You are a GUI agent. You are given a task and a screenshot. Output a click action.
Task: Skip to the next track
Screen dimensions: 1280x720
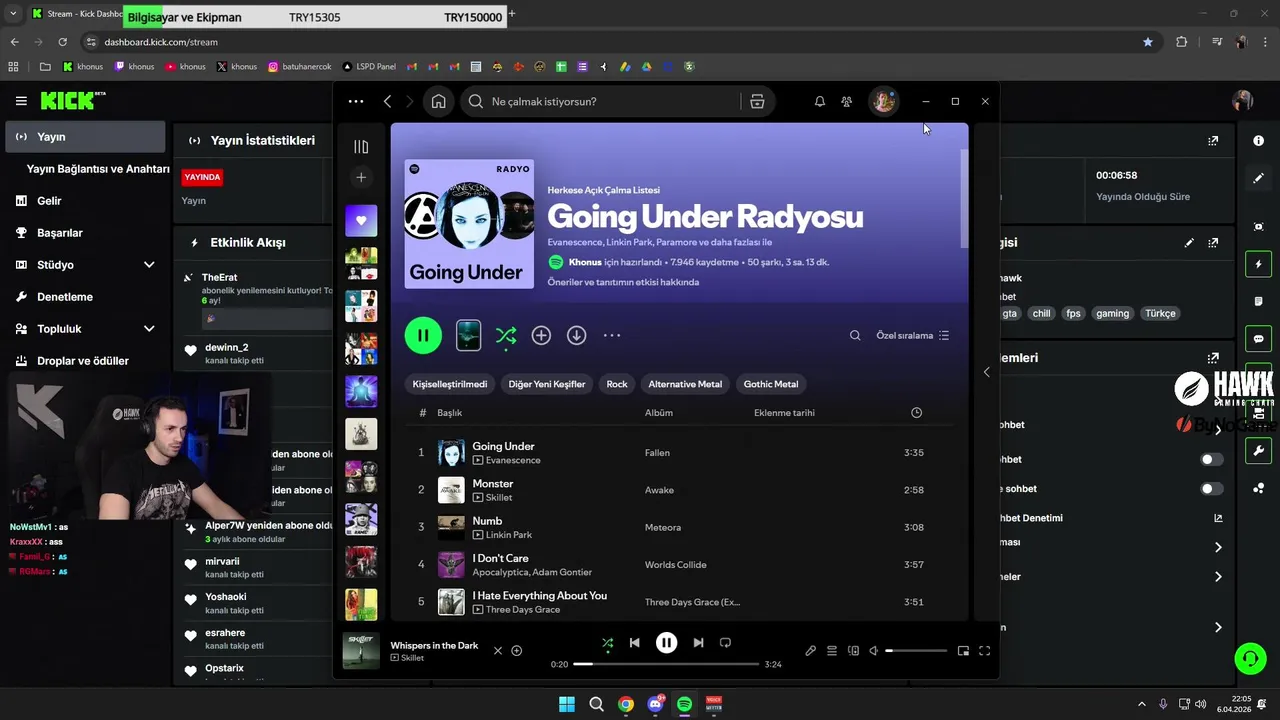698,643
